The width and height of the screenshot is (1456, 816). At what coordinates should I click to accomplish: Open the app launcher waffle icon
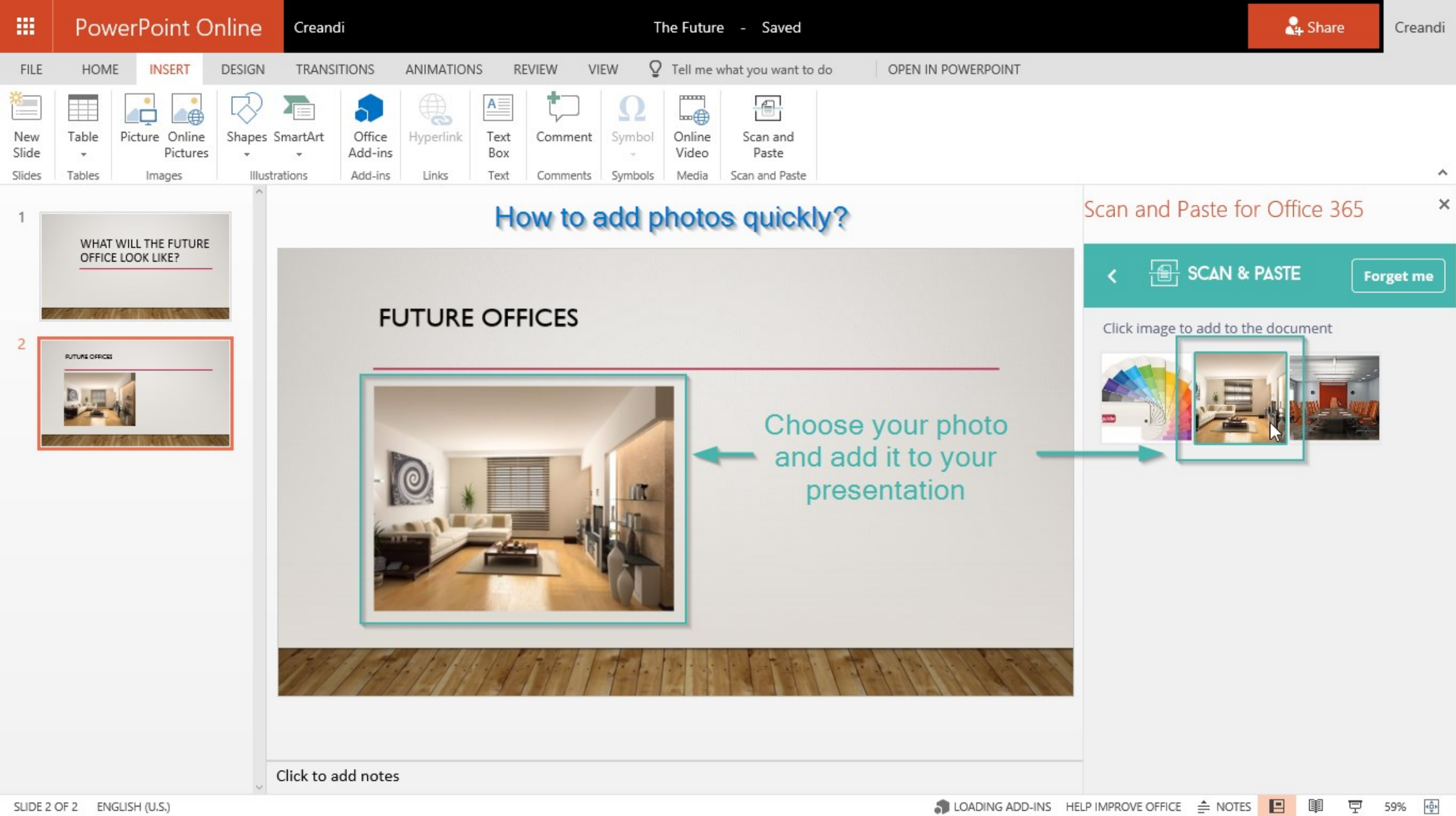(x=25, y=27)
